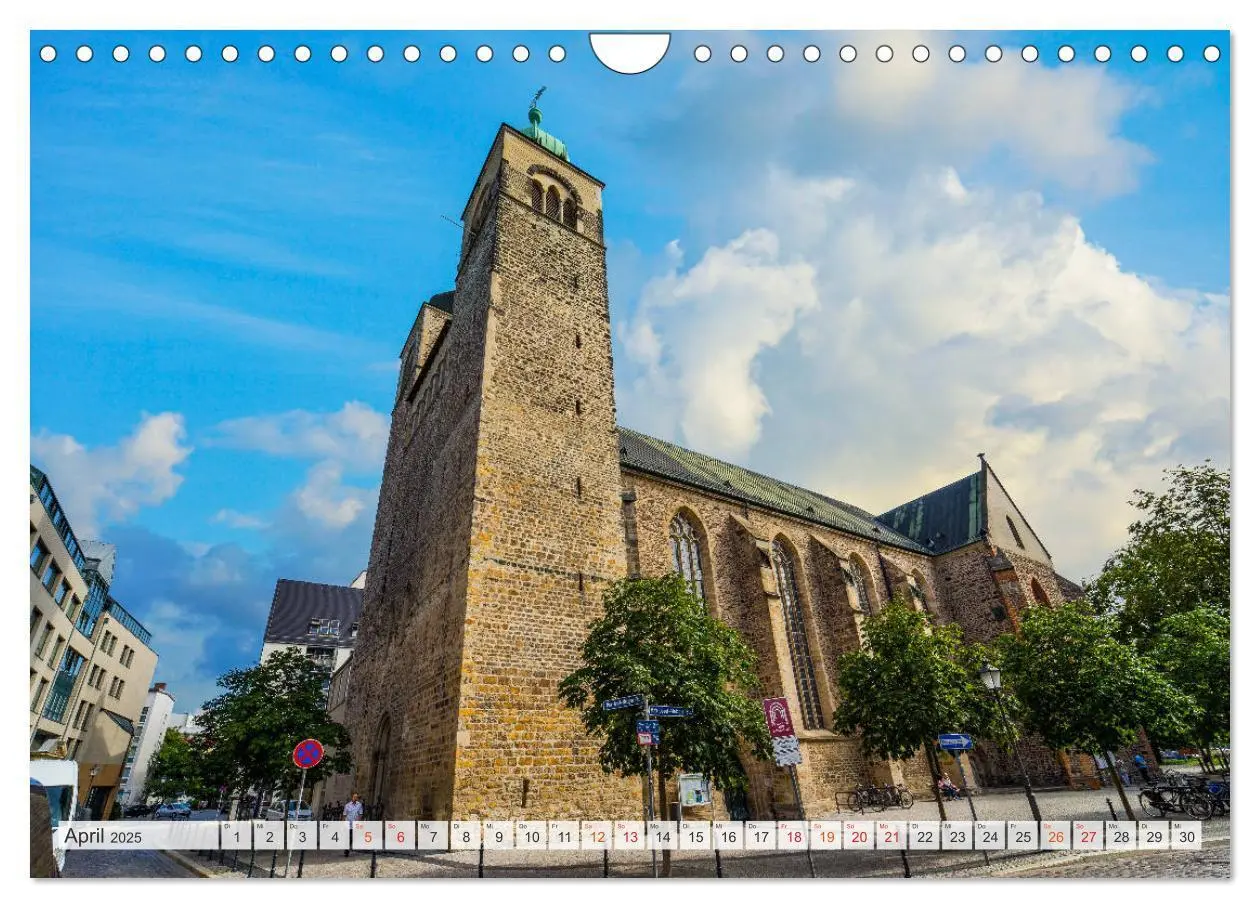Click date 8 in the calendar strip
Viewport: 1260px width, 908px height.
pyautogui.click(x=466, y=836)
